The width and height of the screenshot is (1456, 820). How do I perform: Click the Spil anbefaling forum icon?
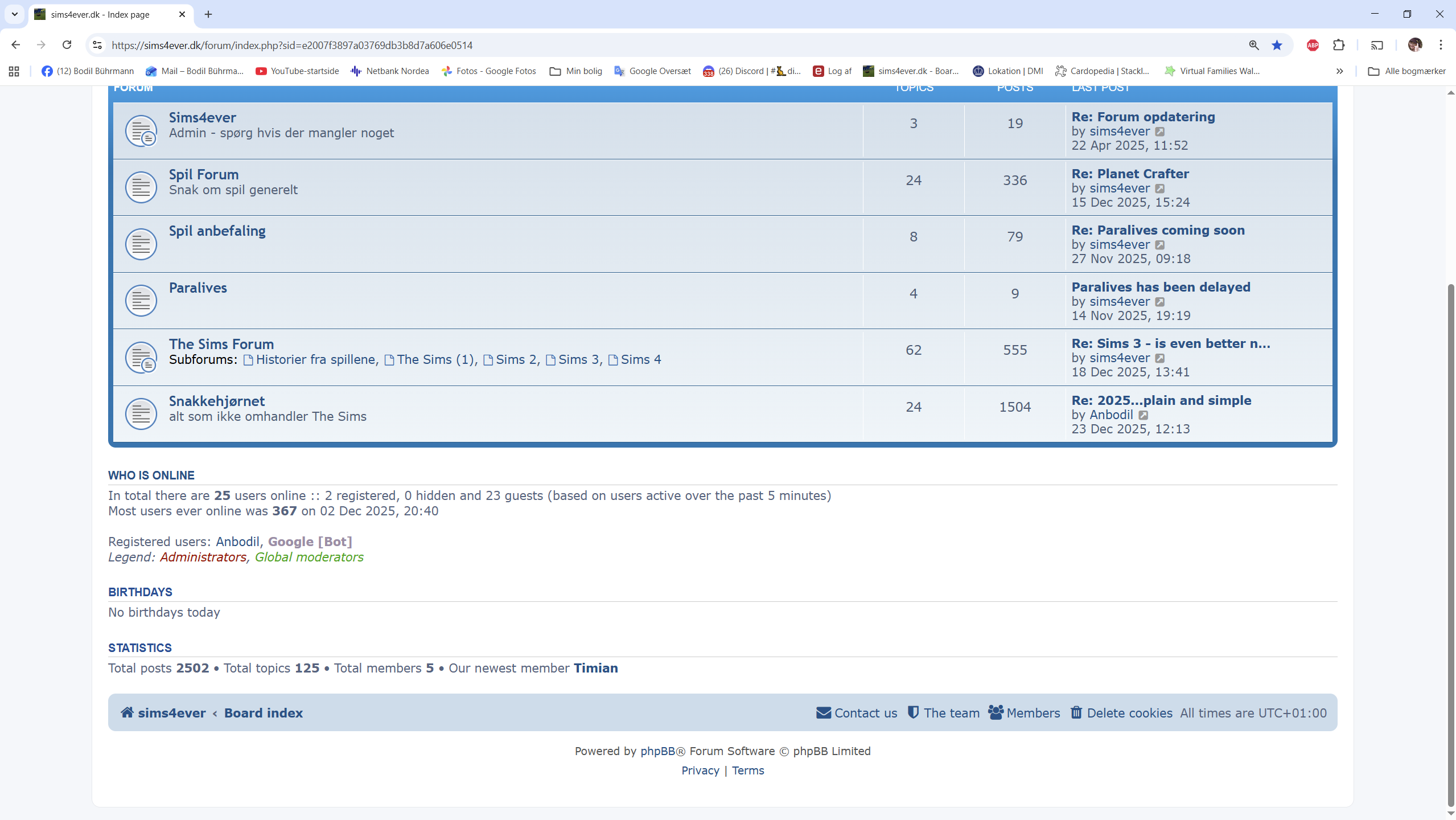[x=141, y=244]
